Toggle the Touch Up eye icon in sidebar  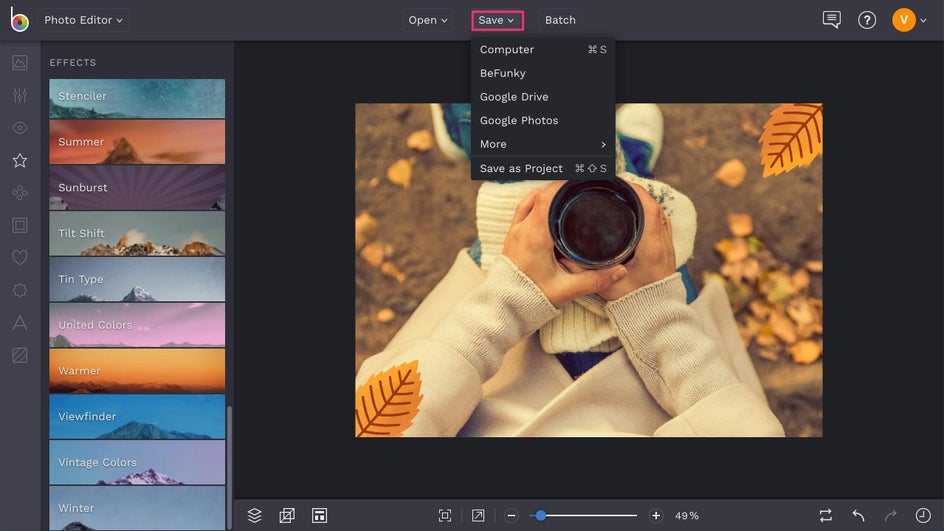(x=19, y=128)
